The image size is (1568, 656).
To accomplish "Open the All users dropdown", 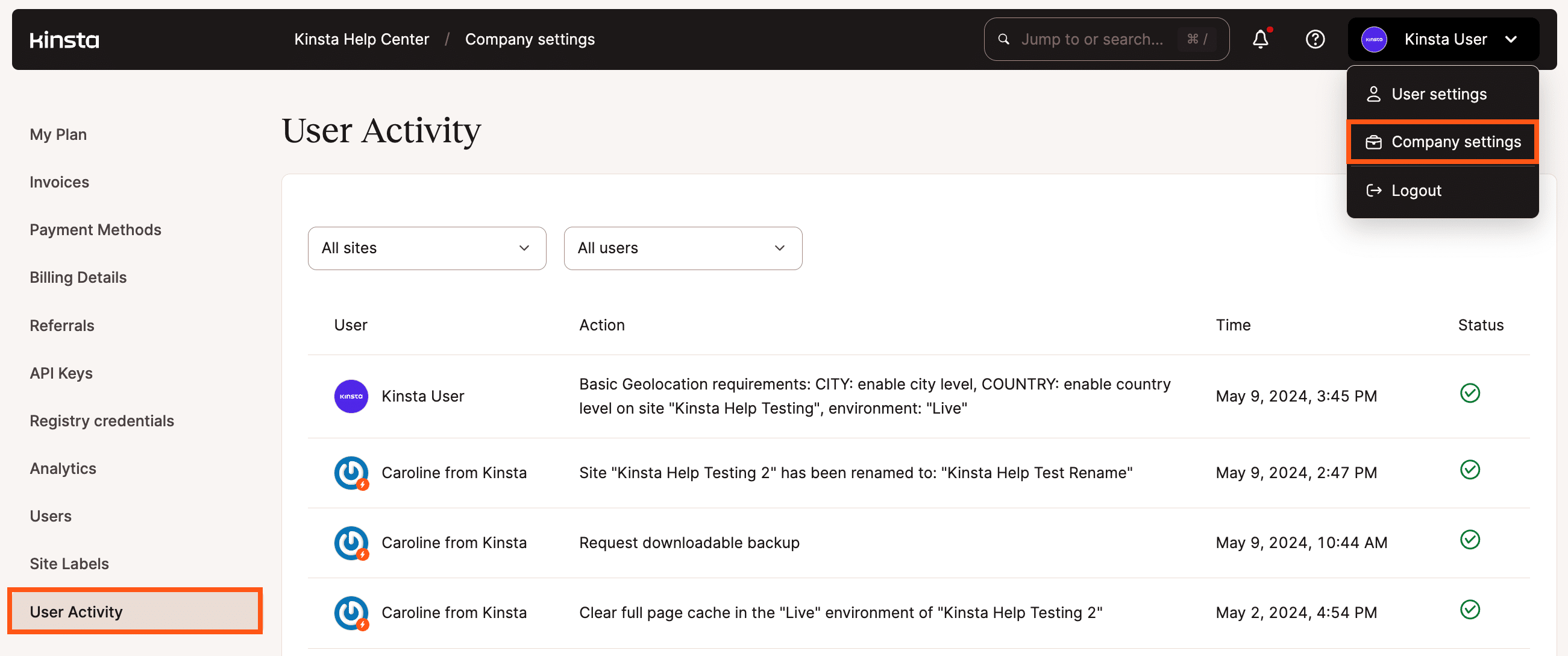I will (682, 248).
